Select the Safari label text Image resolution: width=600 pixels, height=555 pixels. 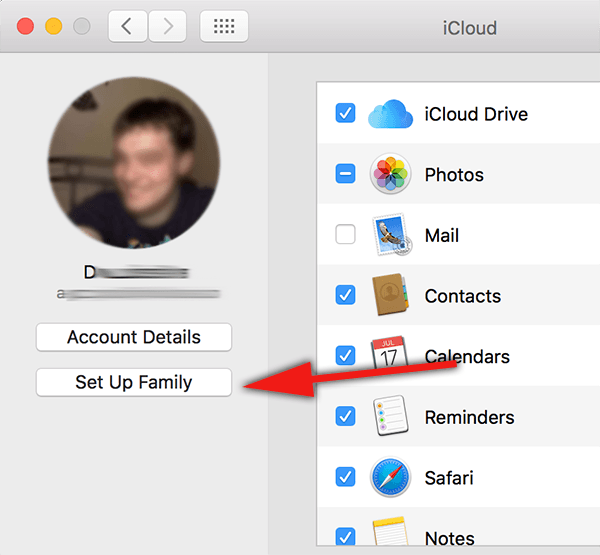(x=449, y=478)
